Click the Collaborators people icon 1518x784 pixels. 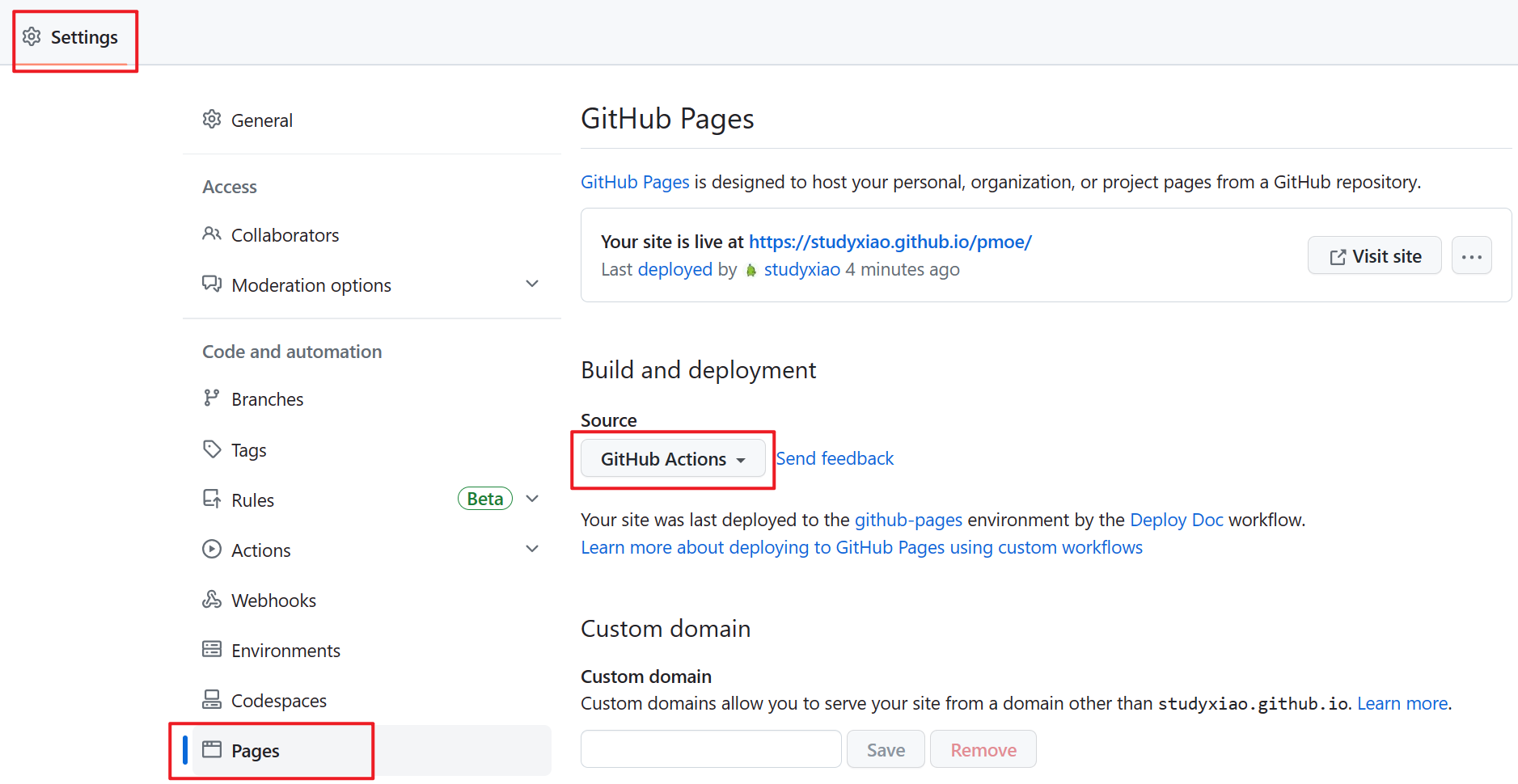click(212, 234)
